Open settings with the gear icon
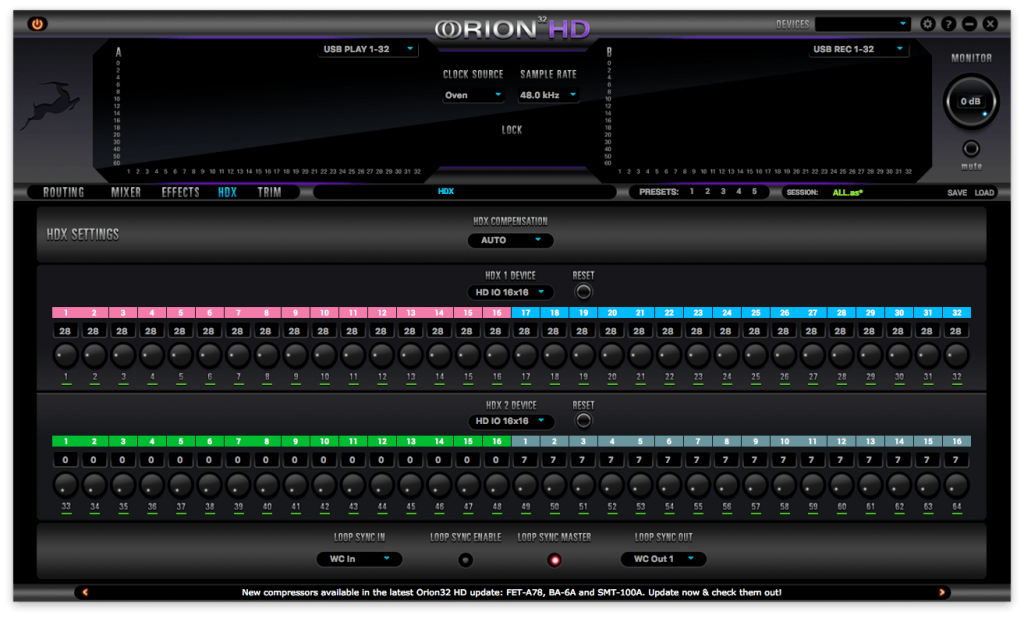1024x618 pixels. pyautogui.click(x=927, y=24)
